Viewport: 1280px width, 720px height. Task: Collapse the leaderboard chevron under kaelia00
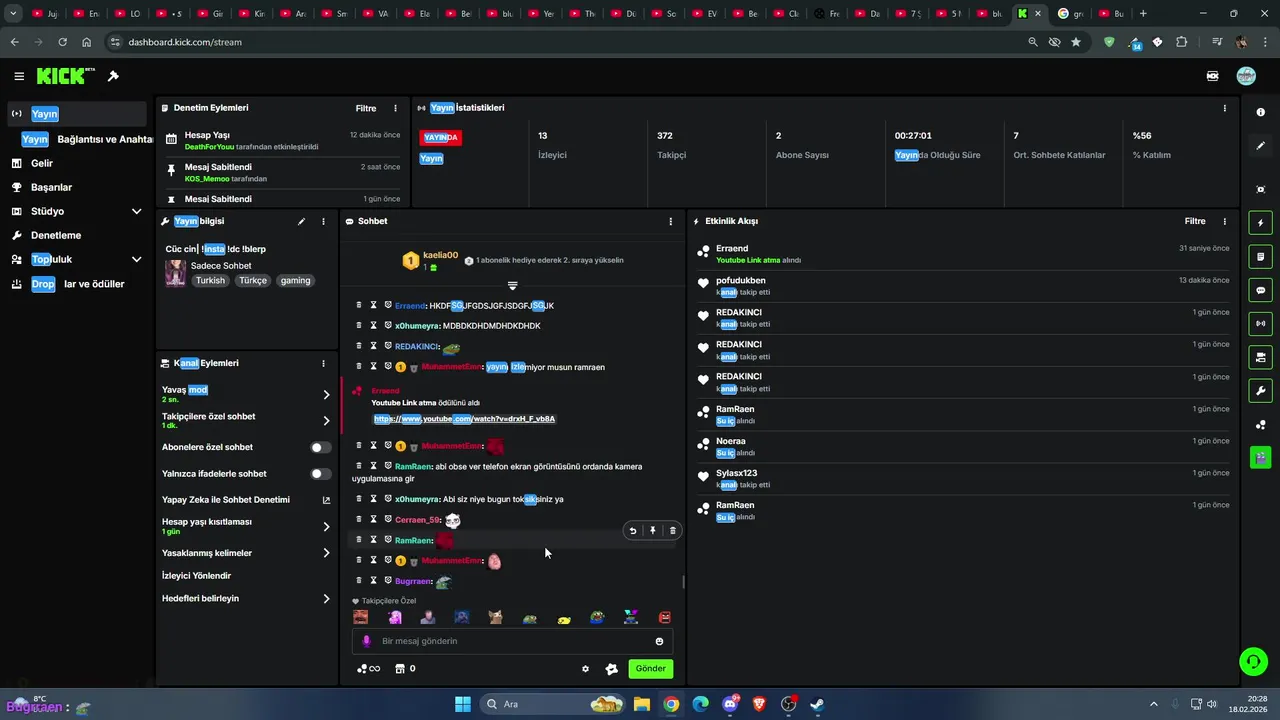[x=512, y=286]
